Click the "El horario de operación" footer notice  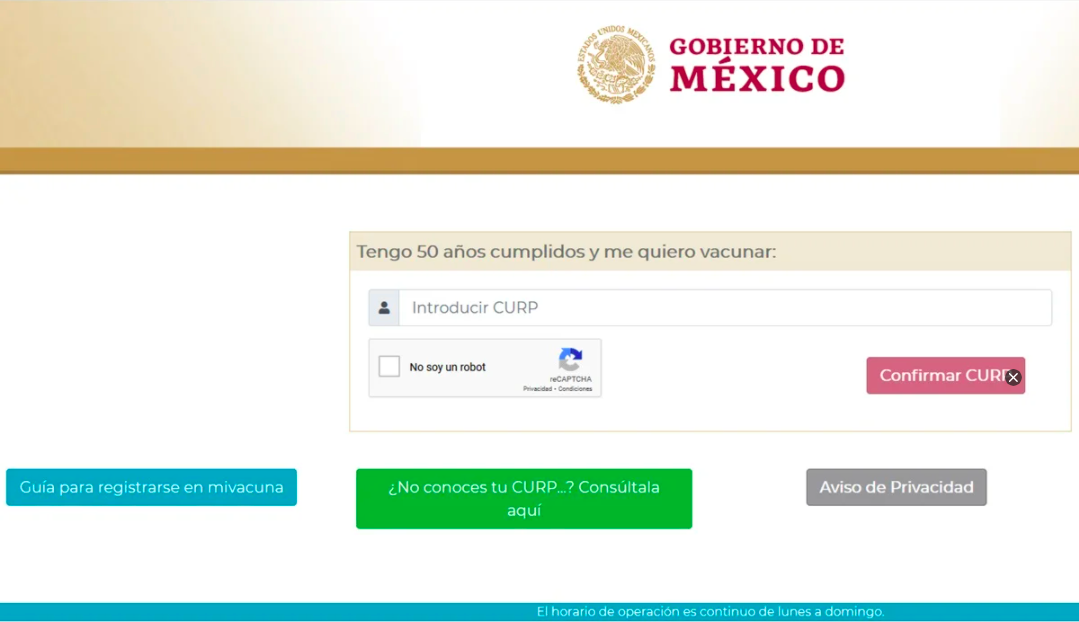tap(710, 612)
